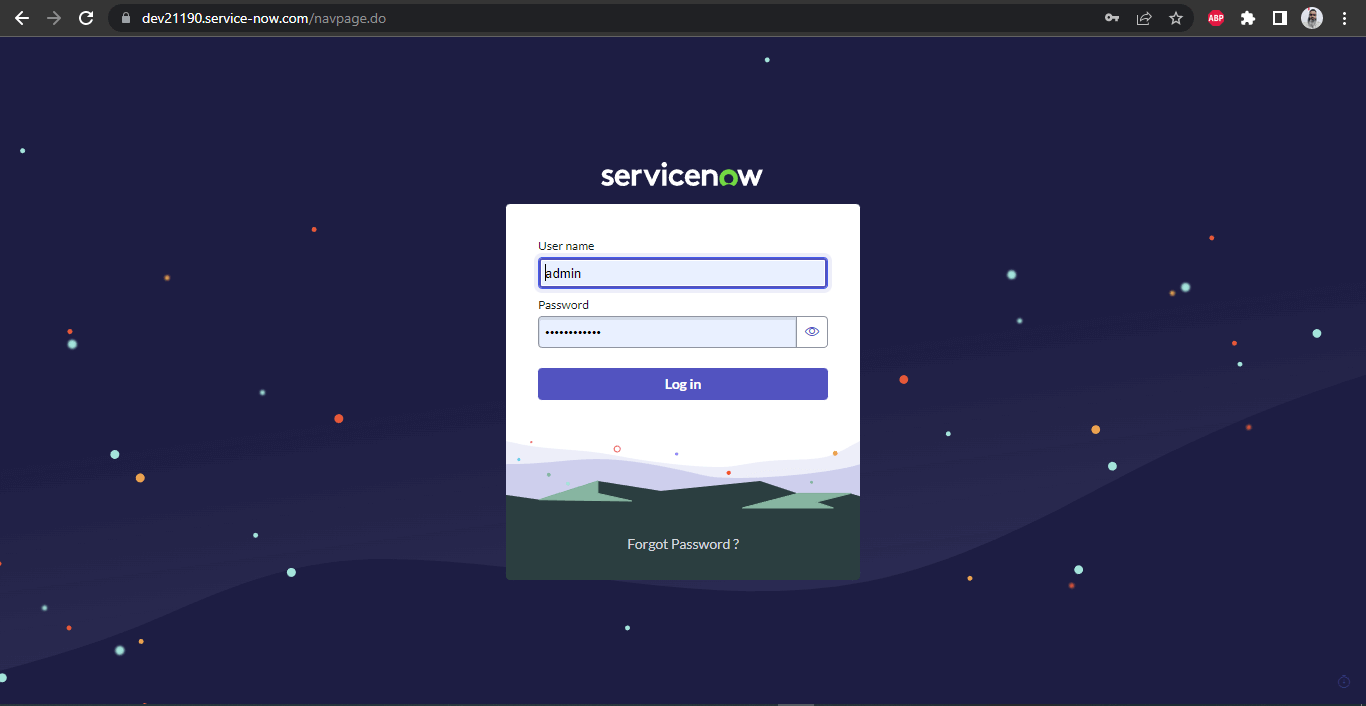
Task: Open the AdBlock Plus extension
Action: 1215,17
